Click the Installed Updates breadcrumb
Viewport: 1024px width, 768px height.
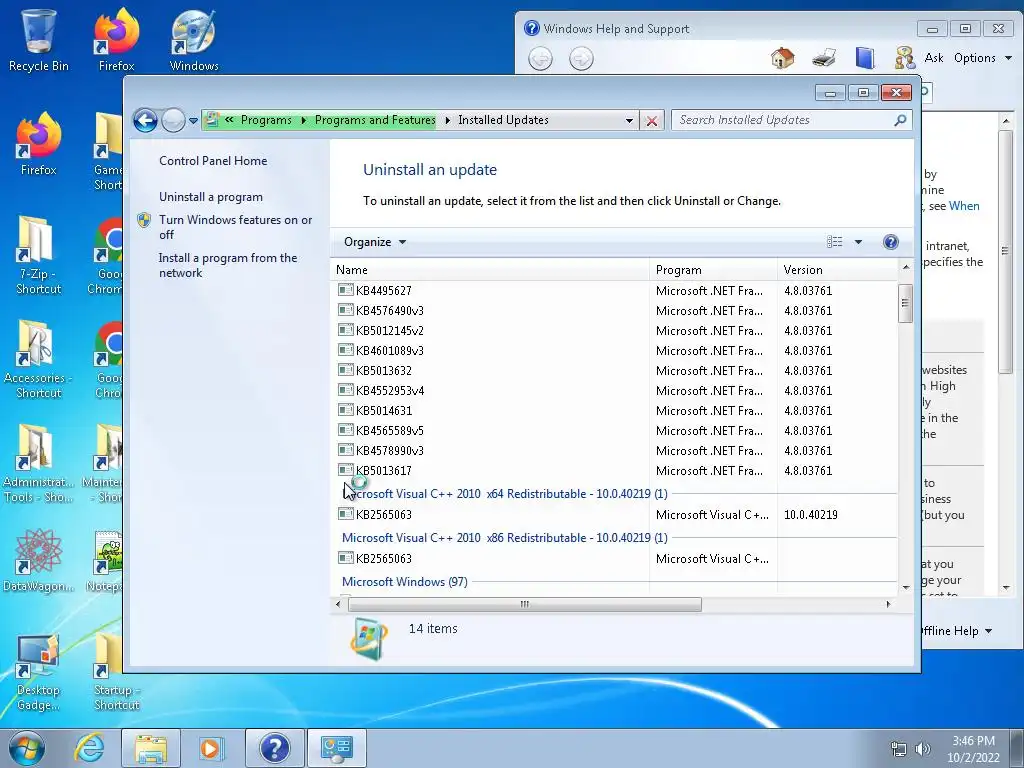pos(503,120)
